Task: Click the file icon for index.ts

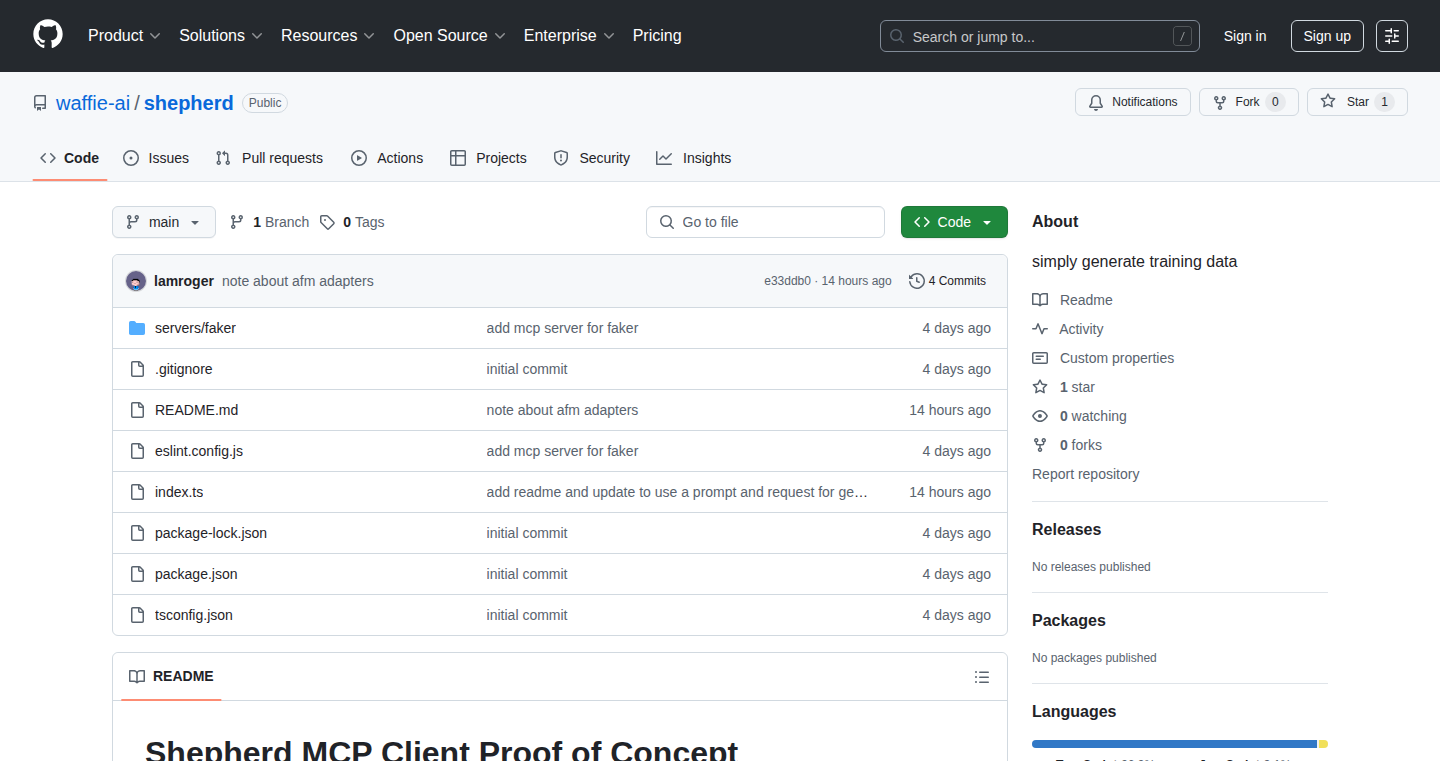Action: point(137,492)
